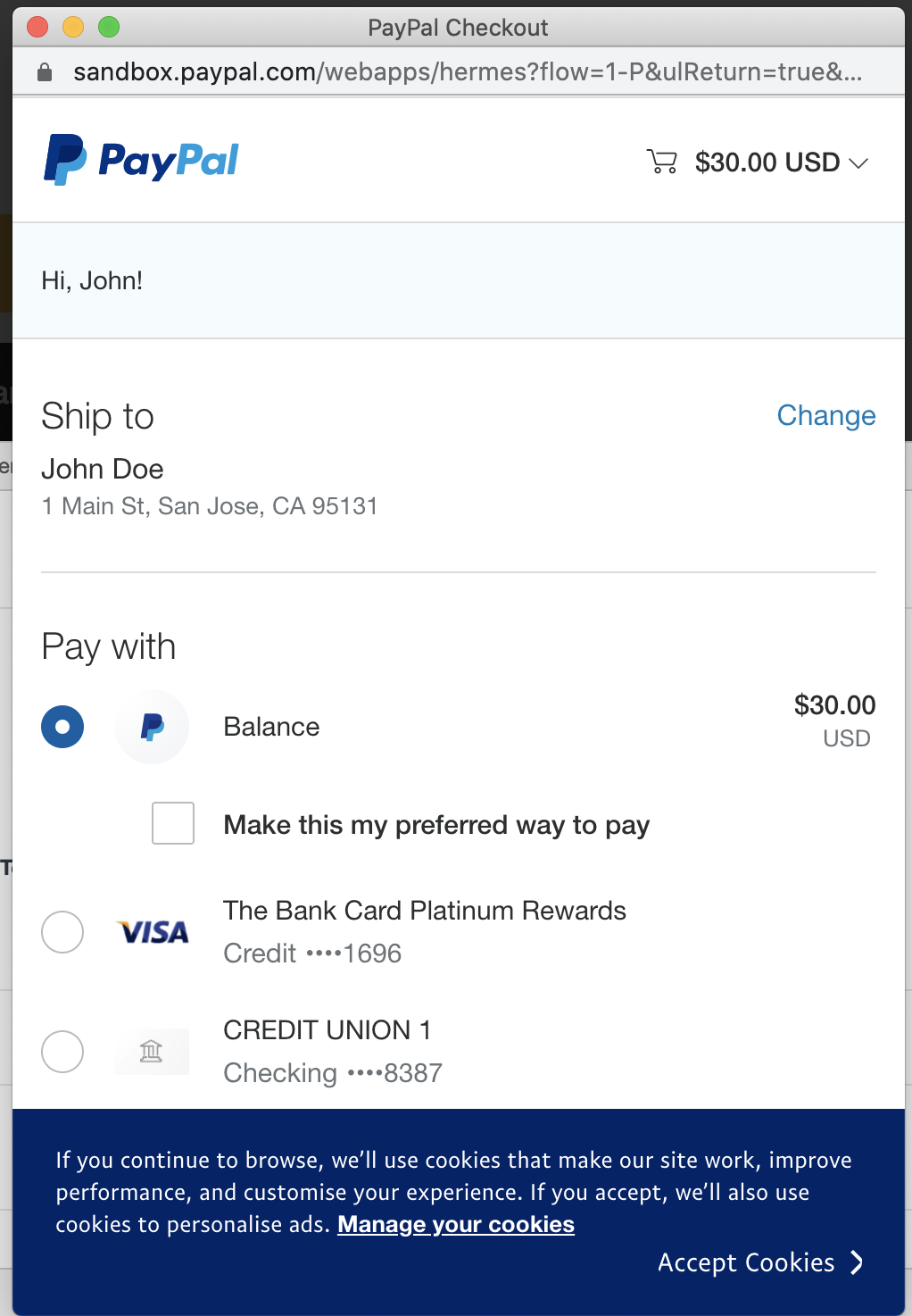Screen dimensions: 912x1316
Task: Select the Credit Union 1 radio button
Action: 62,1052
